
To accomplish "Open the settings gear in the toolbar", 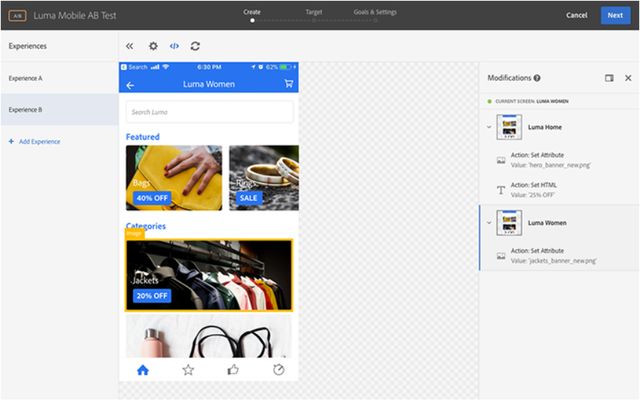I will 153,46.
